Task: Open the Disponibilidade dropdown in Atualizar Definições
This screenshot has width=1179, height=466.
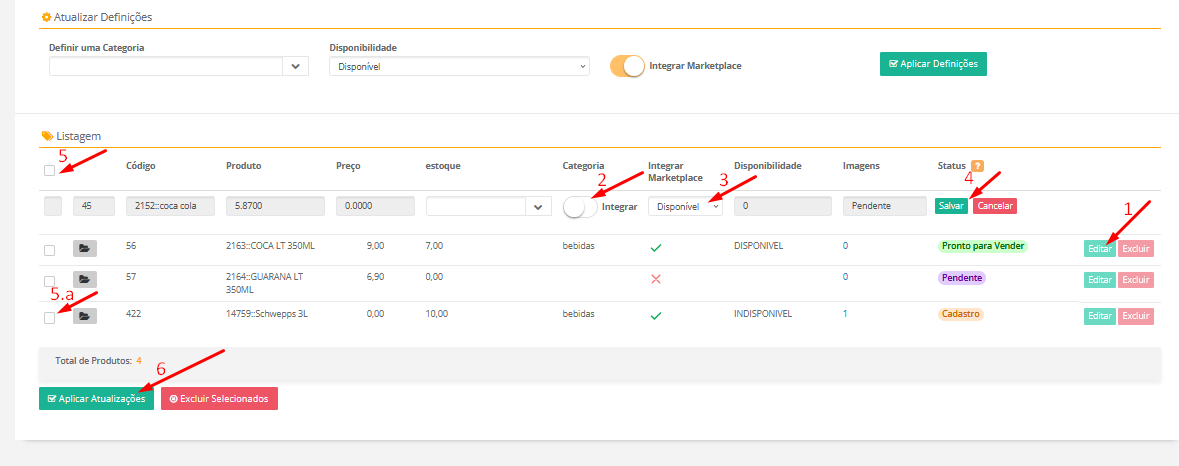Action: click(x=459, y=67)
